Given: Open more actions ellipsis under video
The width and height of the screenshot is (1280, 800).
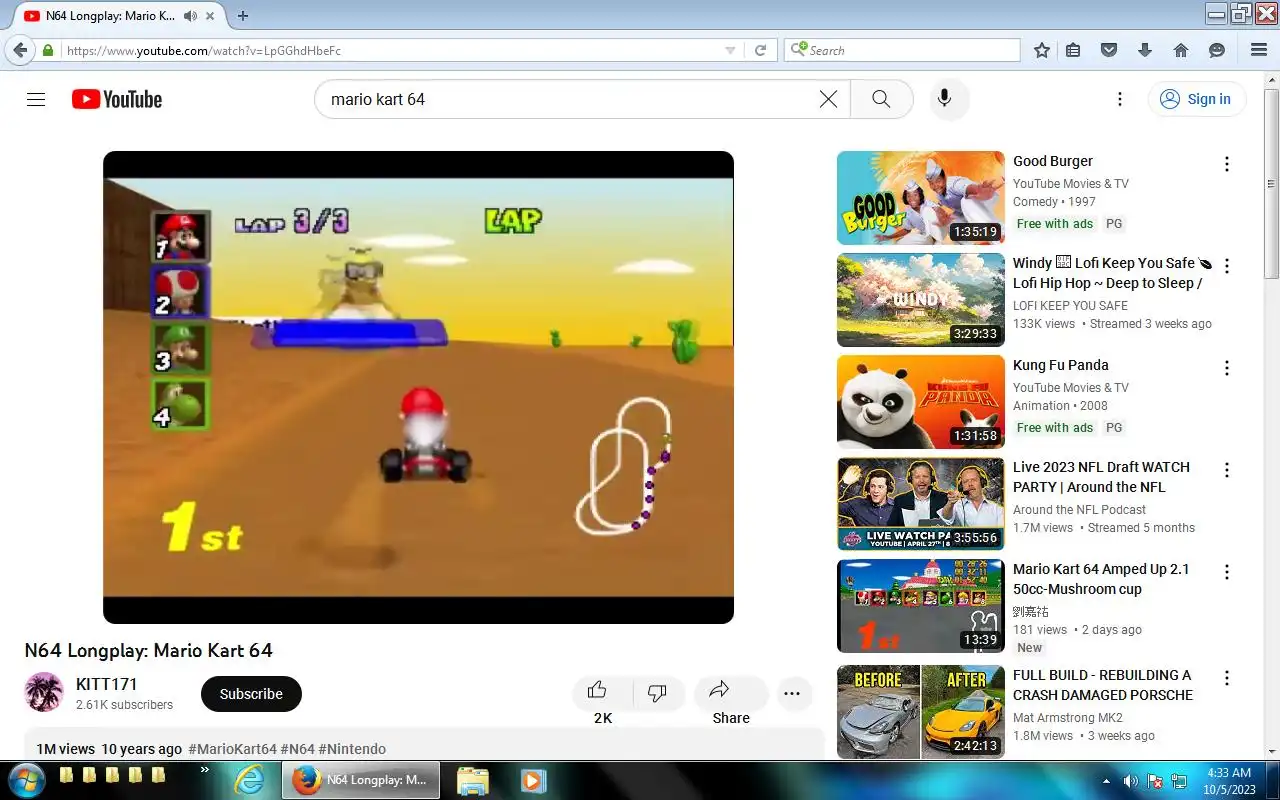Looking at the screenshot, I should [793, 693].
